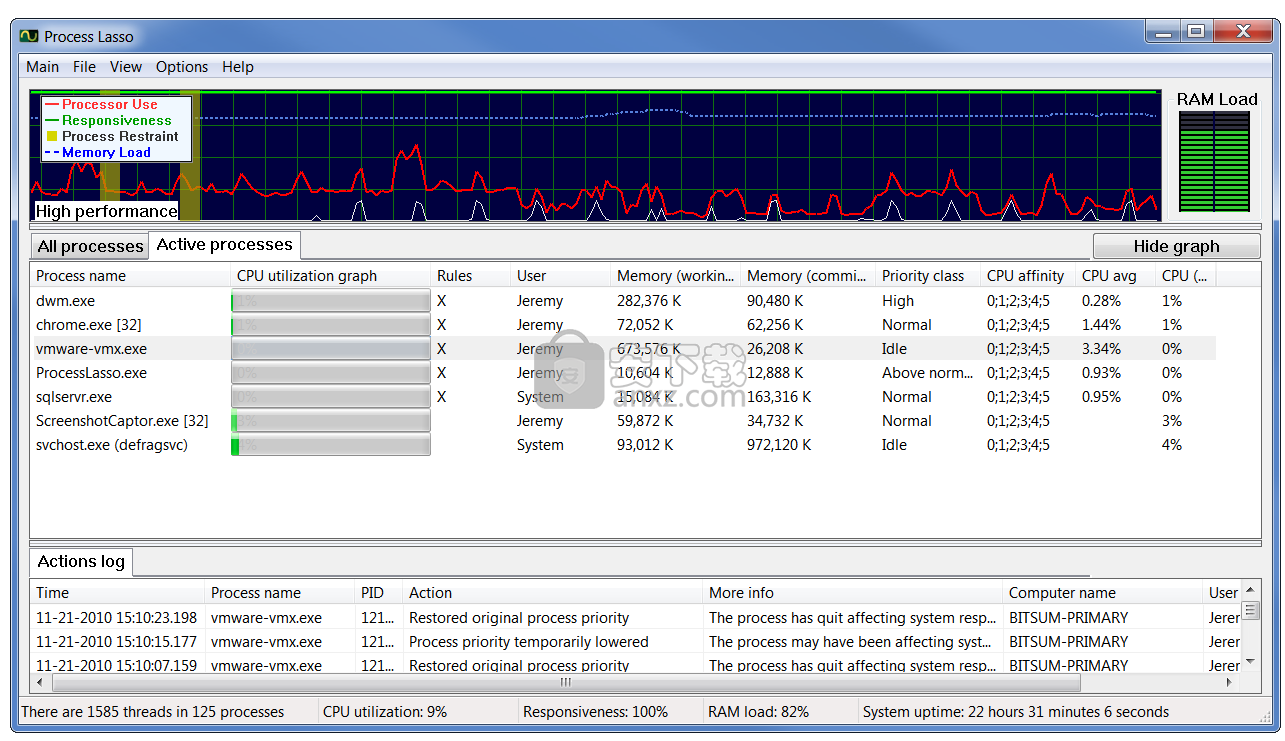The height and width of the screenshot is (741, 1285).
Task: Click the actions log scroll up arrow
Action: [x=1250, y=592]
